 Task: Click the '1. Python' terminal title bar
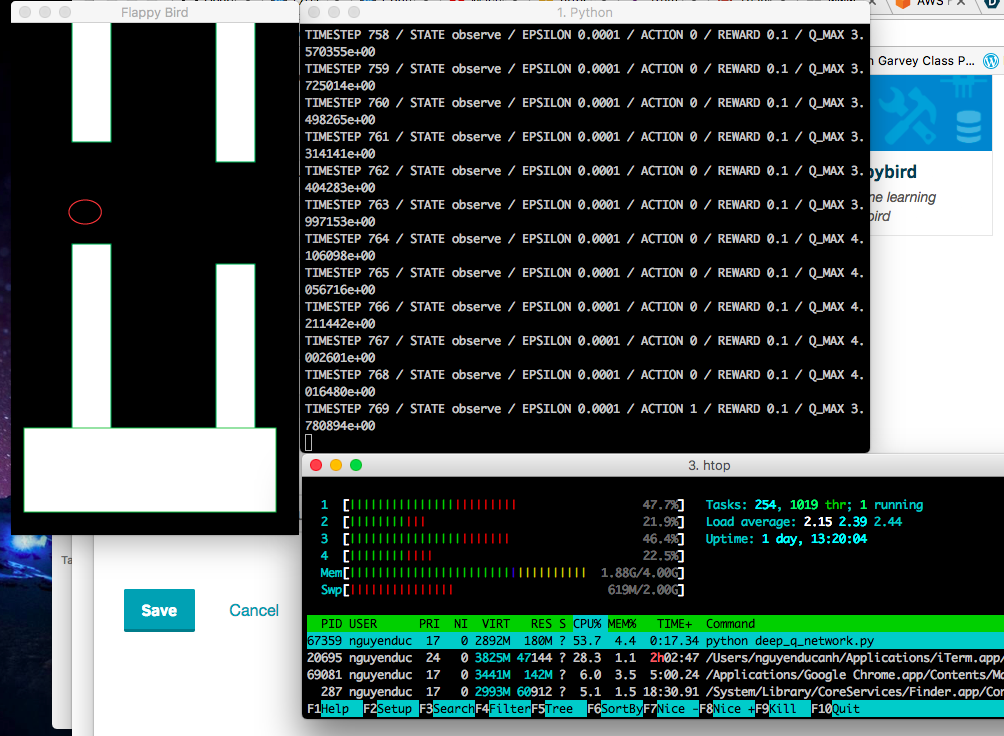coord(585,12)
